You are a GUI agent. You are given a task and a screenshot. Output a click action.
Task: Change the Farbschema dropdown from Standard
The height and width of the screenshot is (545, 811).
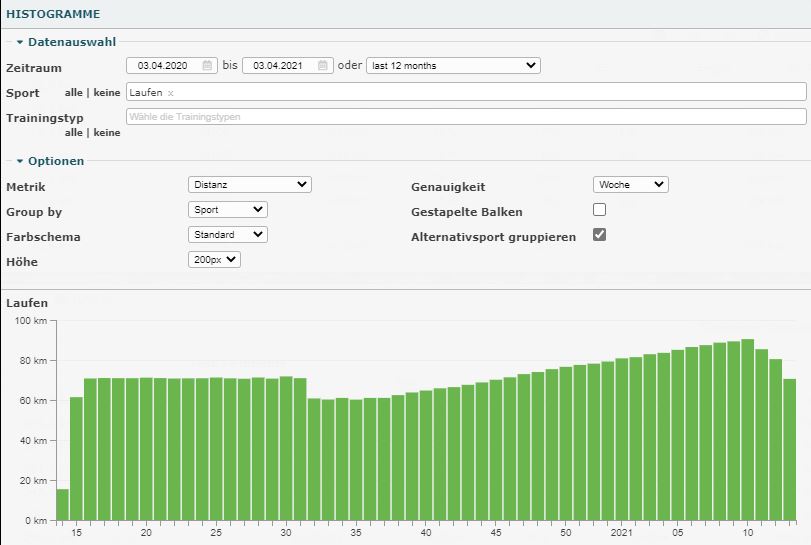(x=228, y=235)
